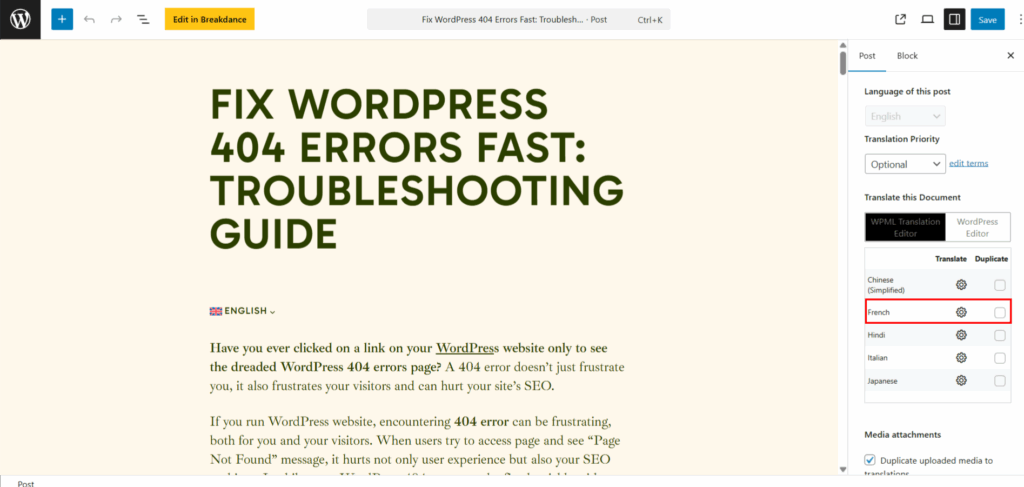Expand the English language switcher

(x=243, y=311)
